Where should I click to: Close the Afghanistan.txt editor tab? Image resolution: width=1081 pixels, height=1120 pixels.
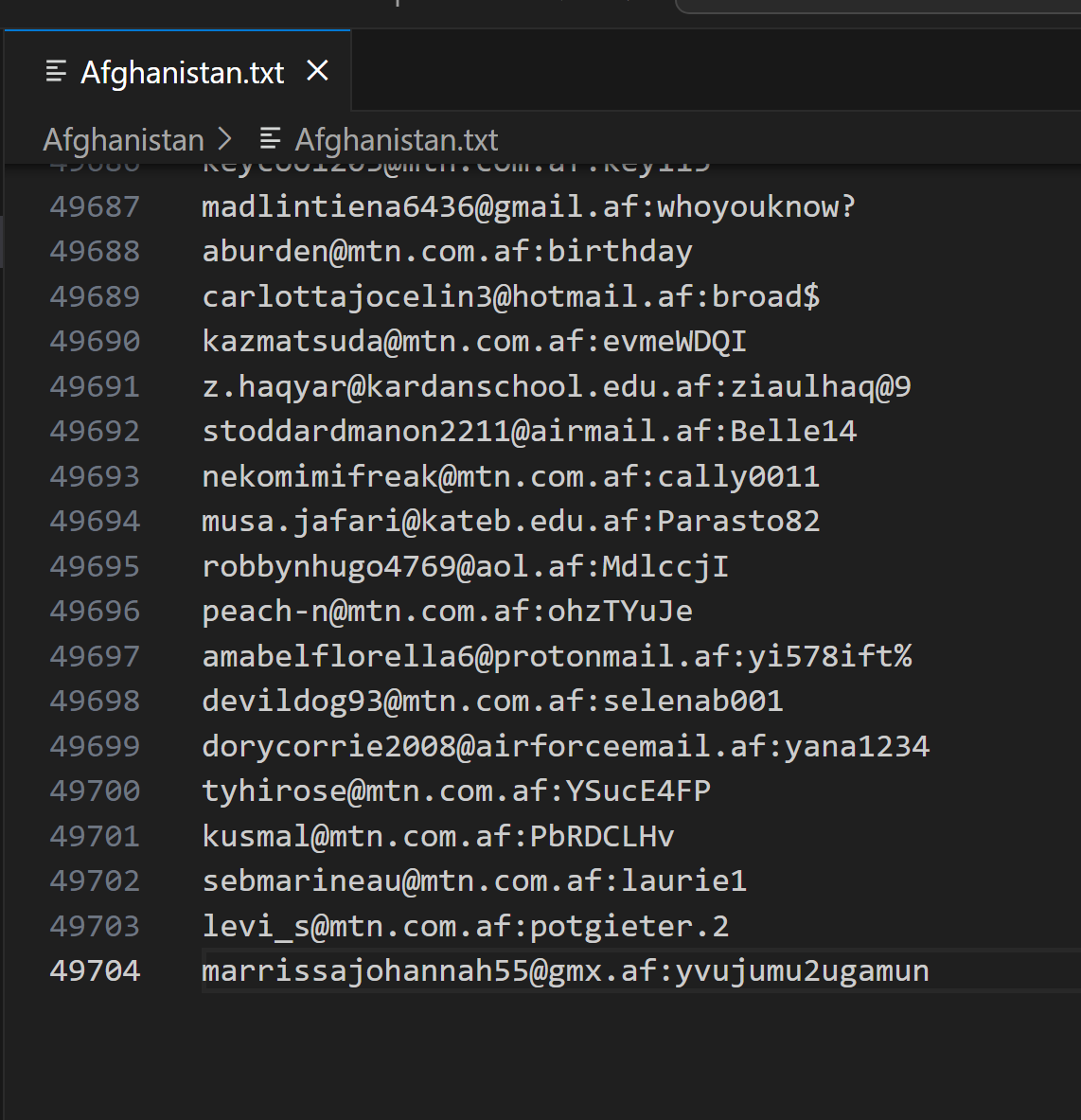[x=318, y=71]
